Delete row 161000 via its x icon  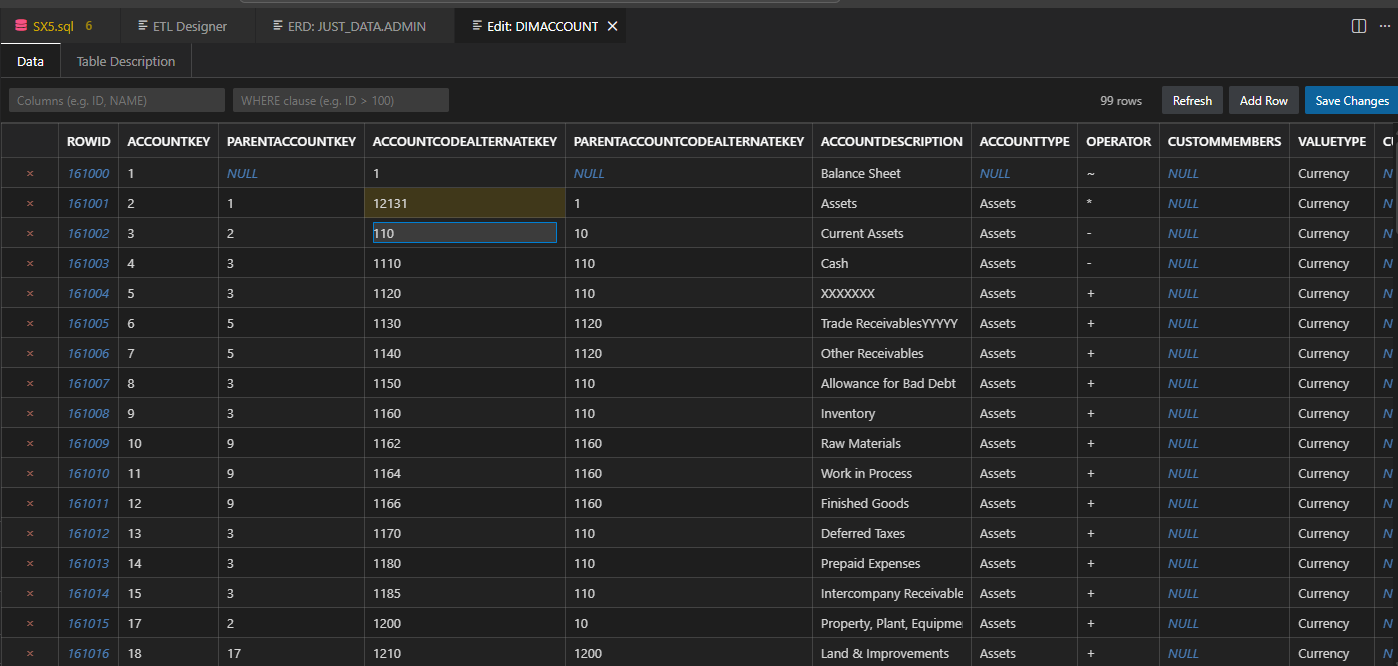(30, 173)
